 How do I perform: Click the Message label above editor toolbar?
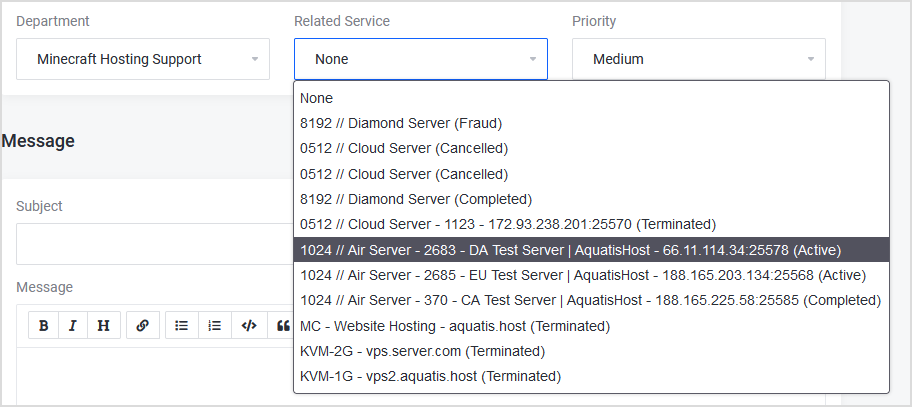[x=44, y=287]
